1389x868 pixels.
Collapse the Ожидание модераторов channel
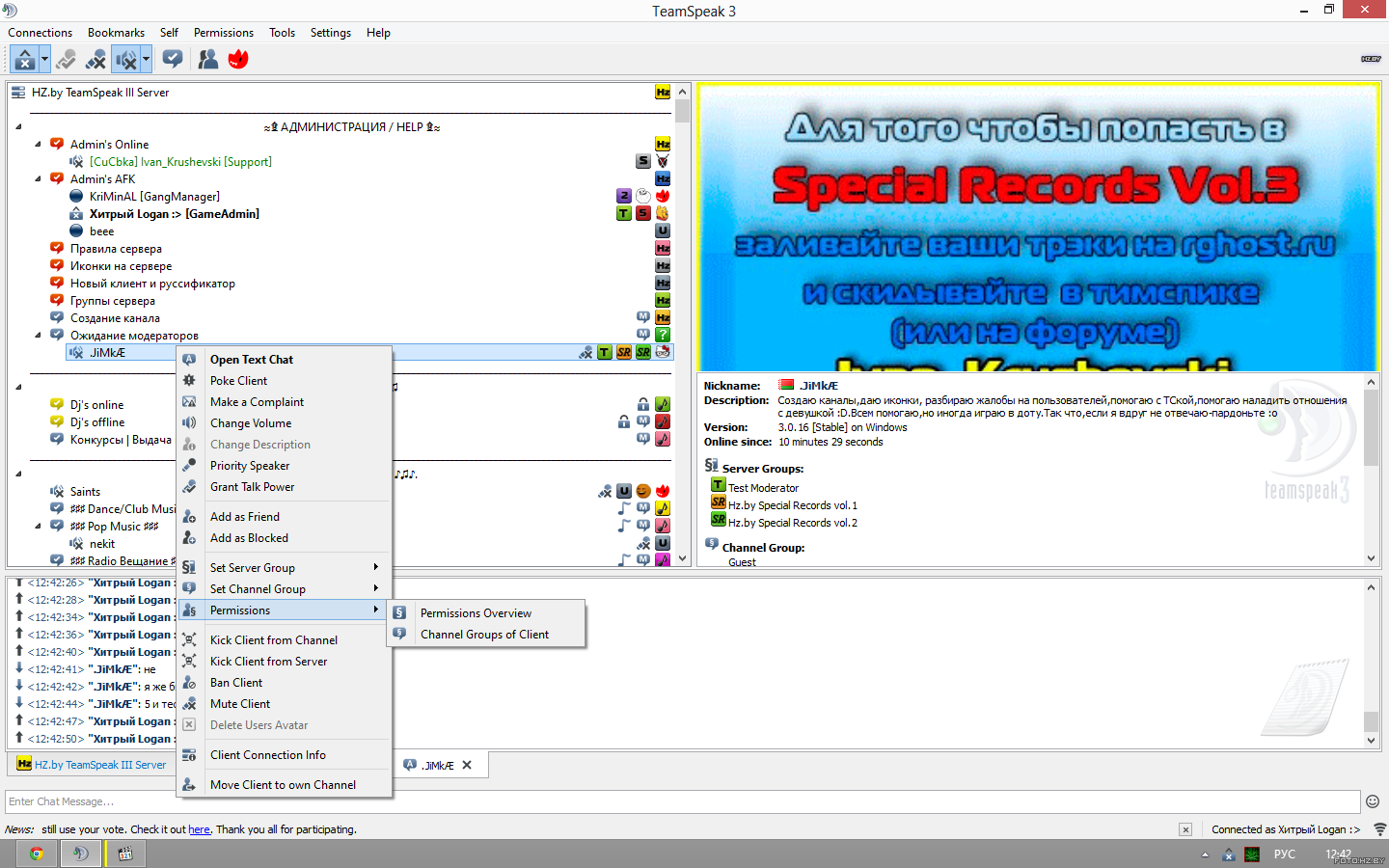(38, 336)
